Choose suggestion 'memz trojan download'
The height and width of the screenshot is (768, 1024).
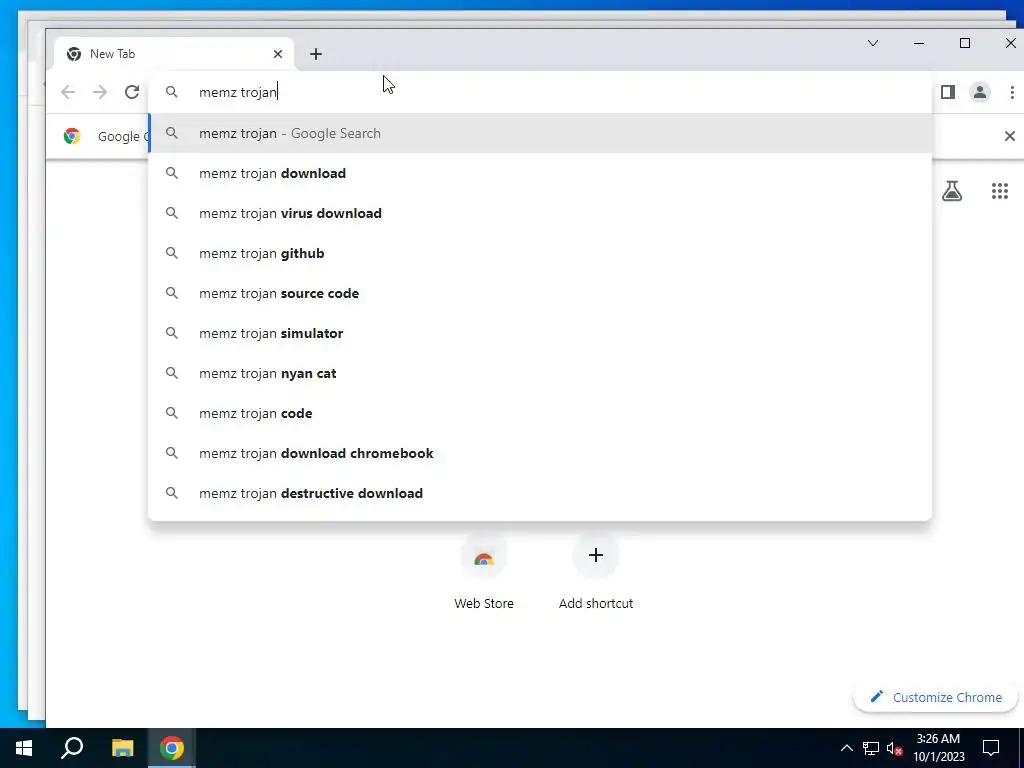[540, 173]
